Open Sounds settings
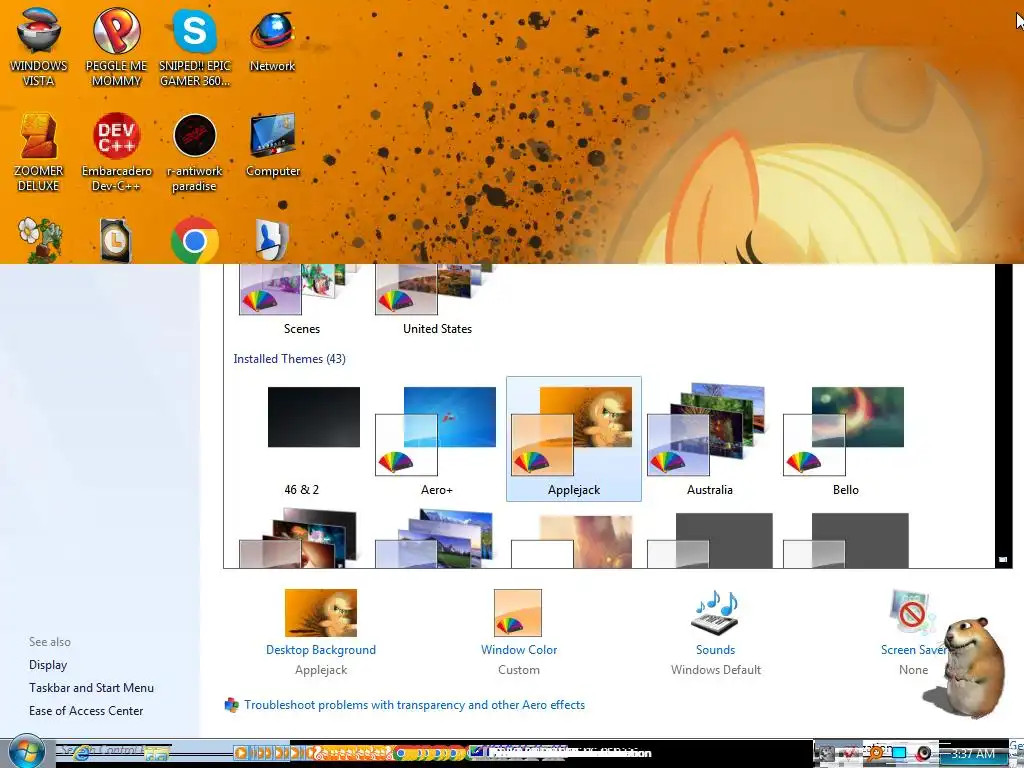This screenshot has height=768, width=1024. click(715, 650)
